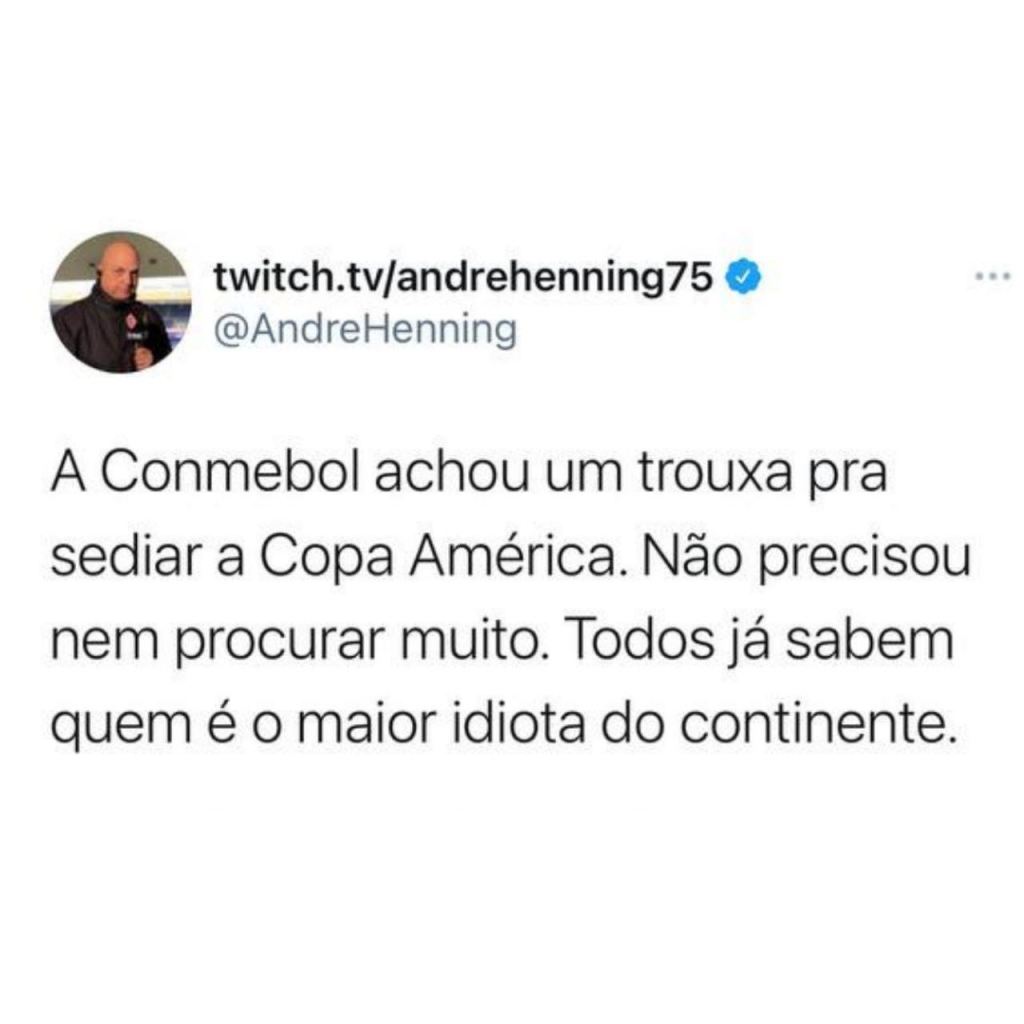The height and width of the screenshot is (1024, 1024).
Task: Click the display name twitch.tv/andrehenning75
Action: pyautogui.click(x=463, y=277)
